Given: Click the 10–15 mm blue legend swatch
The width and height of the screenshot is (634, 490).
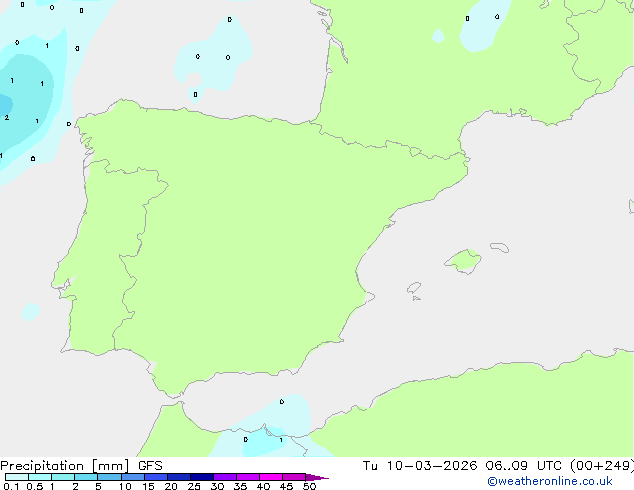Looking at the screenshot, I should coord(132,477).
